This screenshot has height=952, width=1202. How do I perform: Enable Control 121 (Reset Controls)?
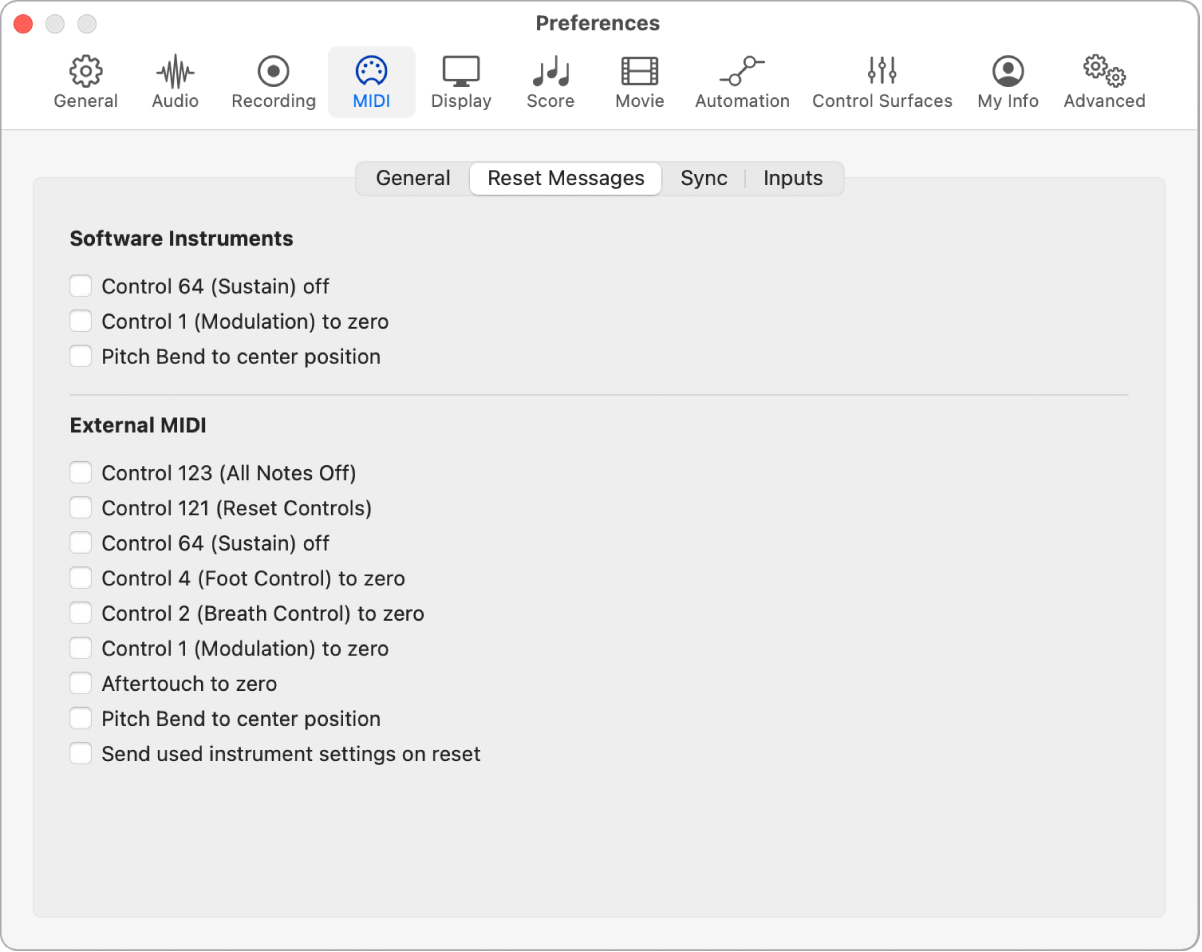(80, 507)
